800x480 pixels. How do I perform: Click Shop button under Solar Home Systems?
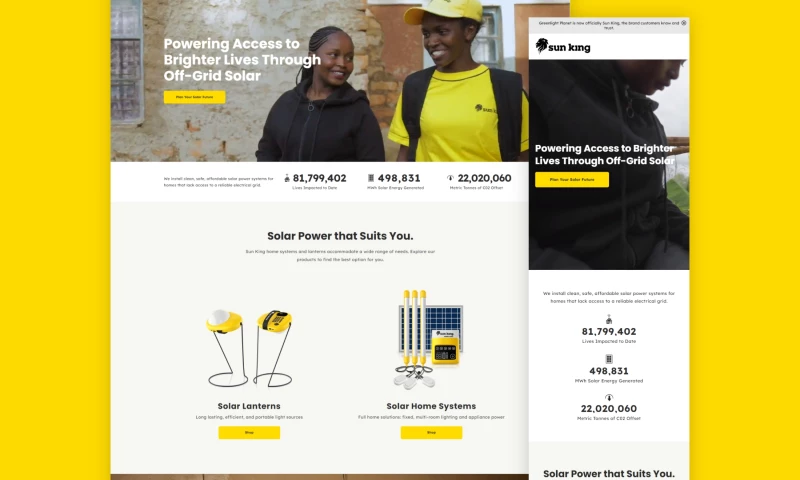[431, 433]
